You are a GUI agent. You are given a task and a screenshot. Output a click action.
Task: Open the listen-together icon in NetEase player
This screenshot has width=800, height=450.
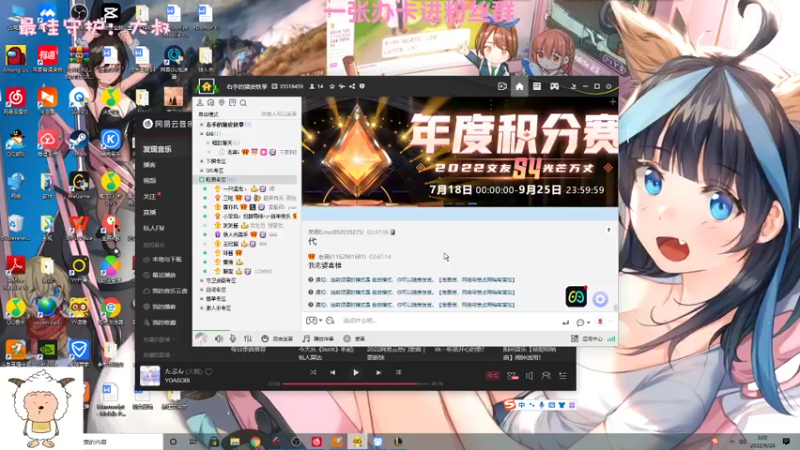point(546,376)
